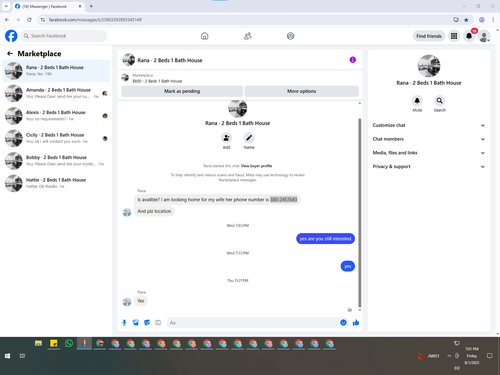This screenshot has width=500, height=375.
Task: Attach a photo file icon
Action: coord(136,322)
